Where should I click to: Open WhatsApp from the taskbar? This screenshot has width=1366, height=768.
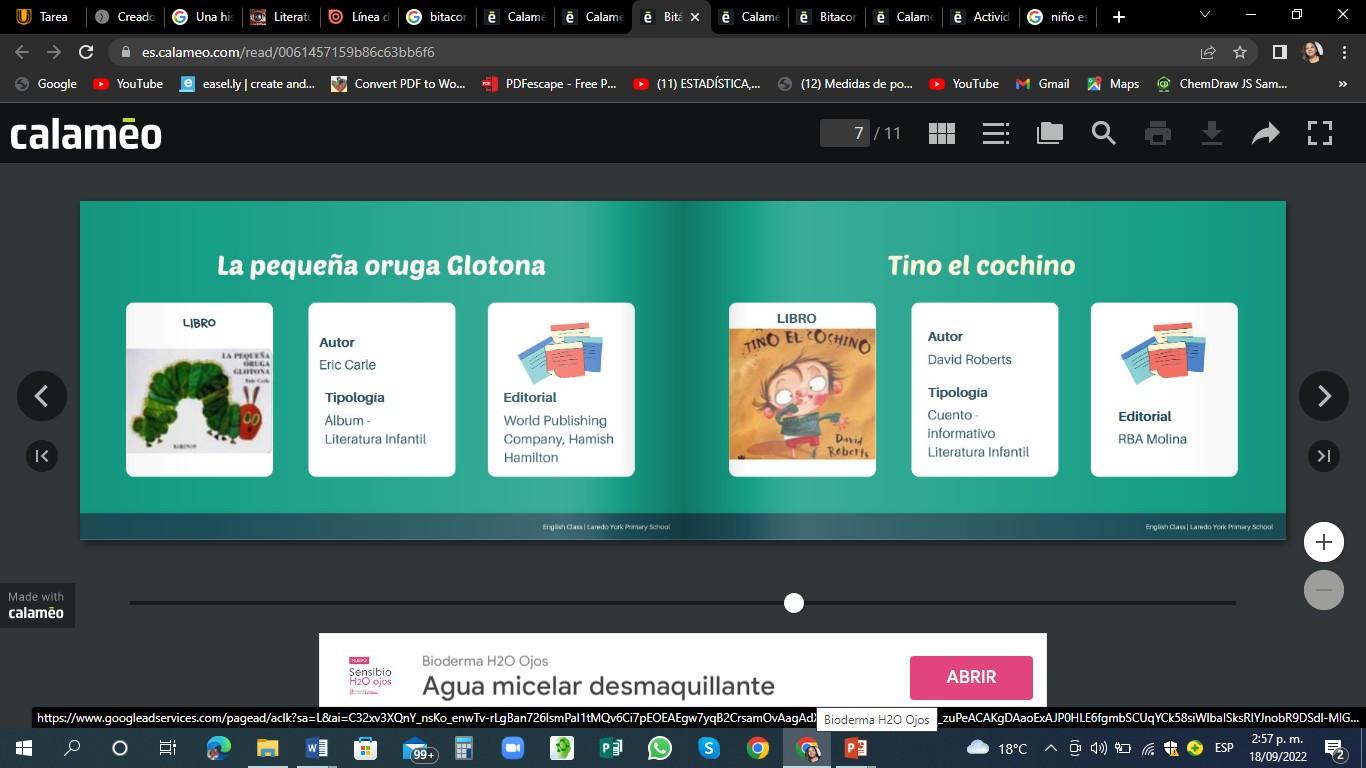(x=660, y=748)
